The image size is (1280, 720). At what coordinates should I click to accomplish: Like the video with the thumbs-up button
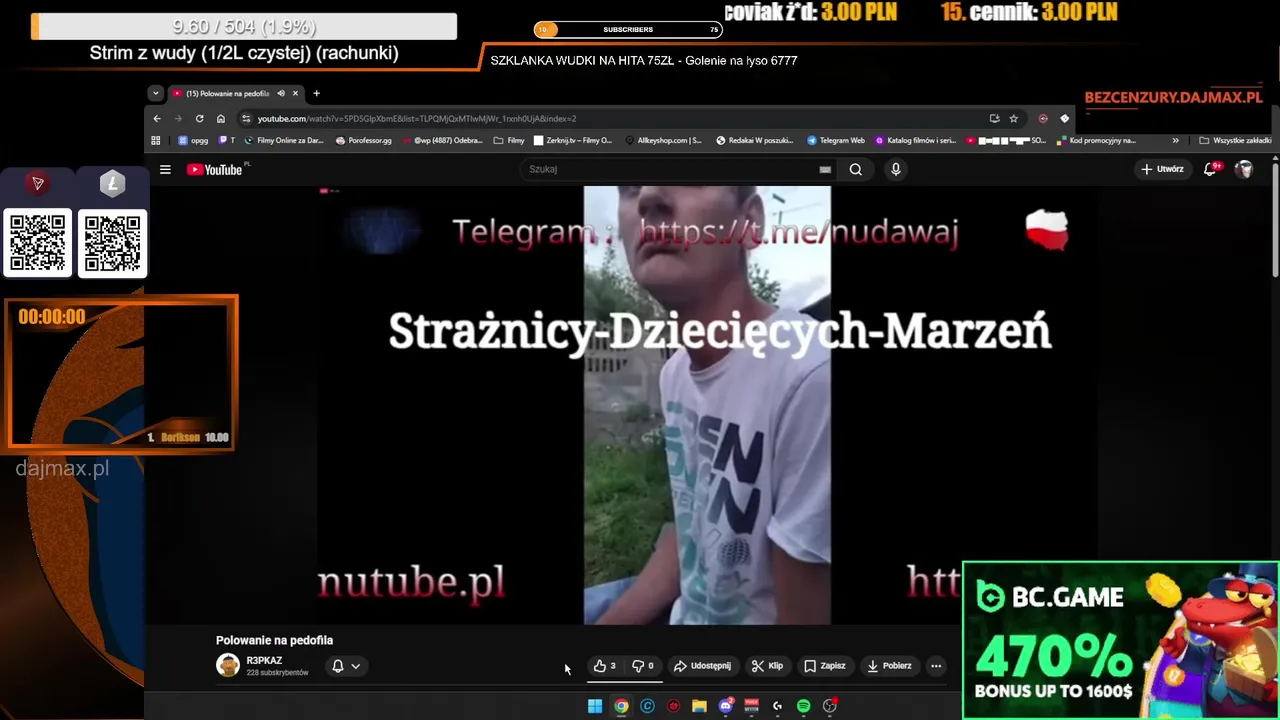point(604,666)
